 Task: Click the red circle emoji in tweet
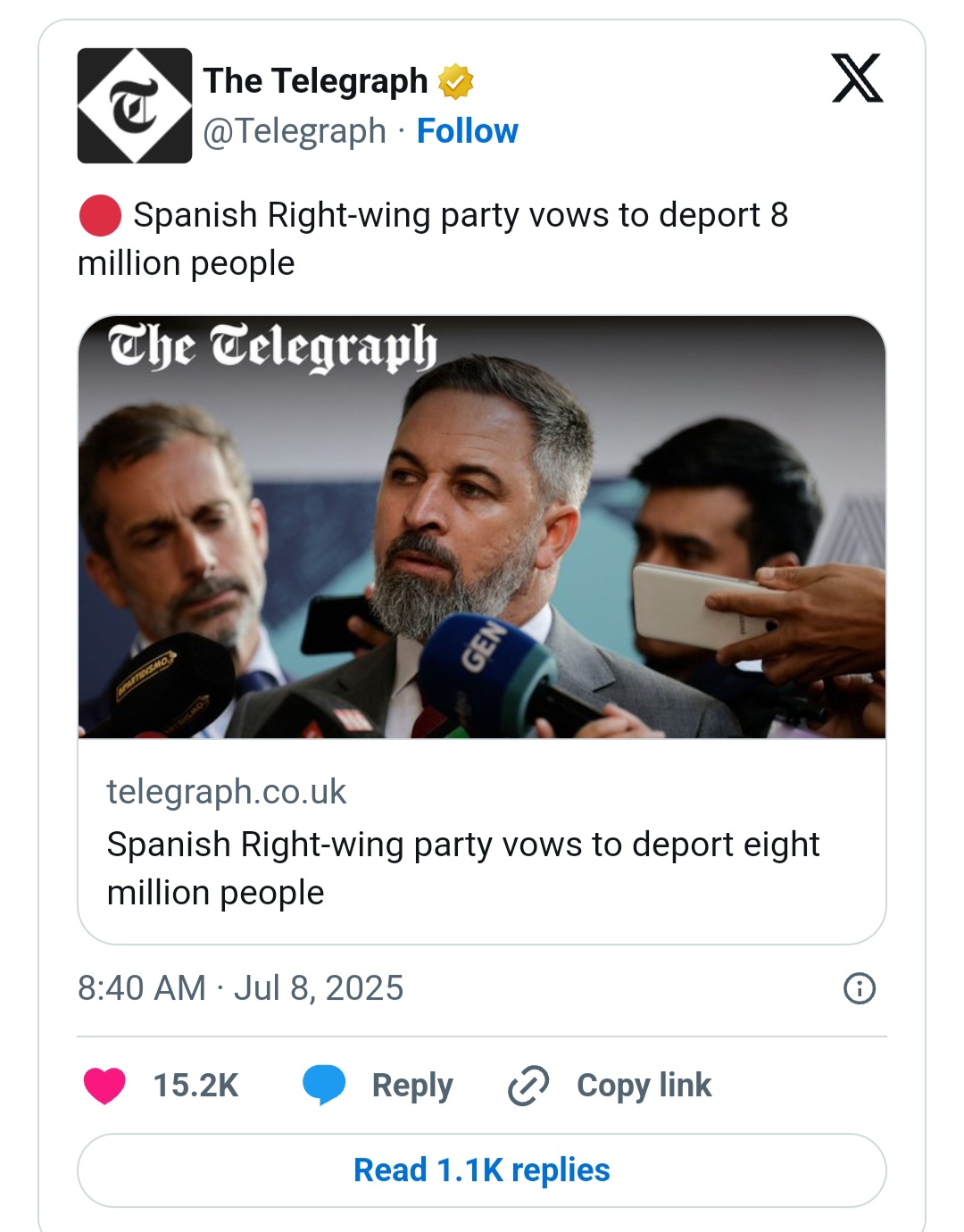[100, 215]
